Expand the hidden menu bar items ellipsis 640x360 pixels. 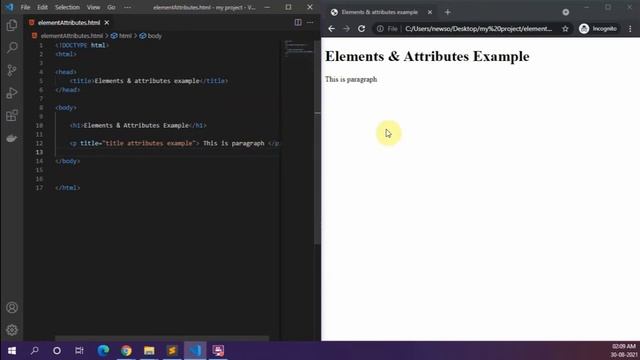click(x=127, y=7)
